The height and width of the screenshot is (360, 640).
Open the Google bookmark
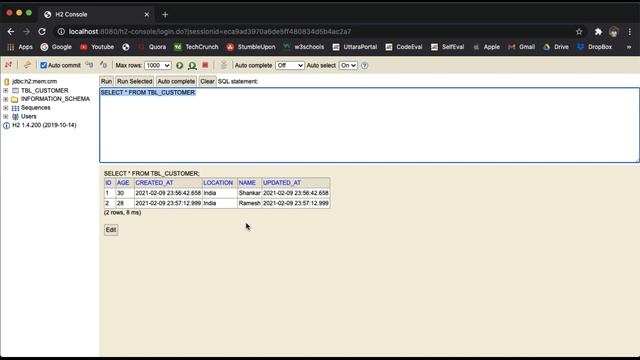[x=56, y=47]
